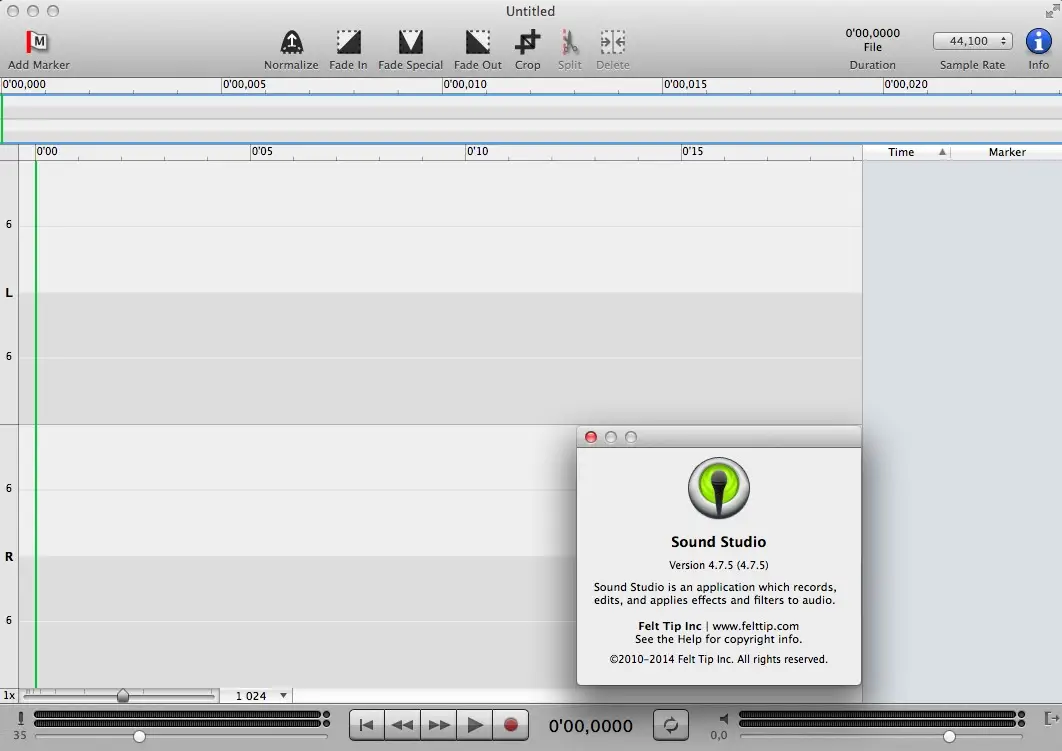Screen dimensions: 1062x751
Task: Click the speaker output volume icon
Action: (723, 718)
